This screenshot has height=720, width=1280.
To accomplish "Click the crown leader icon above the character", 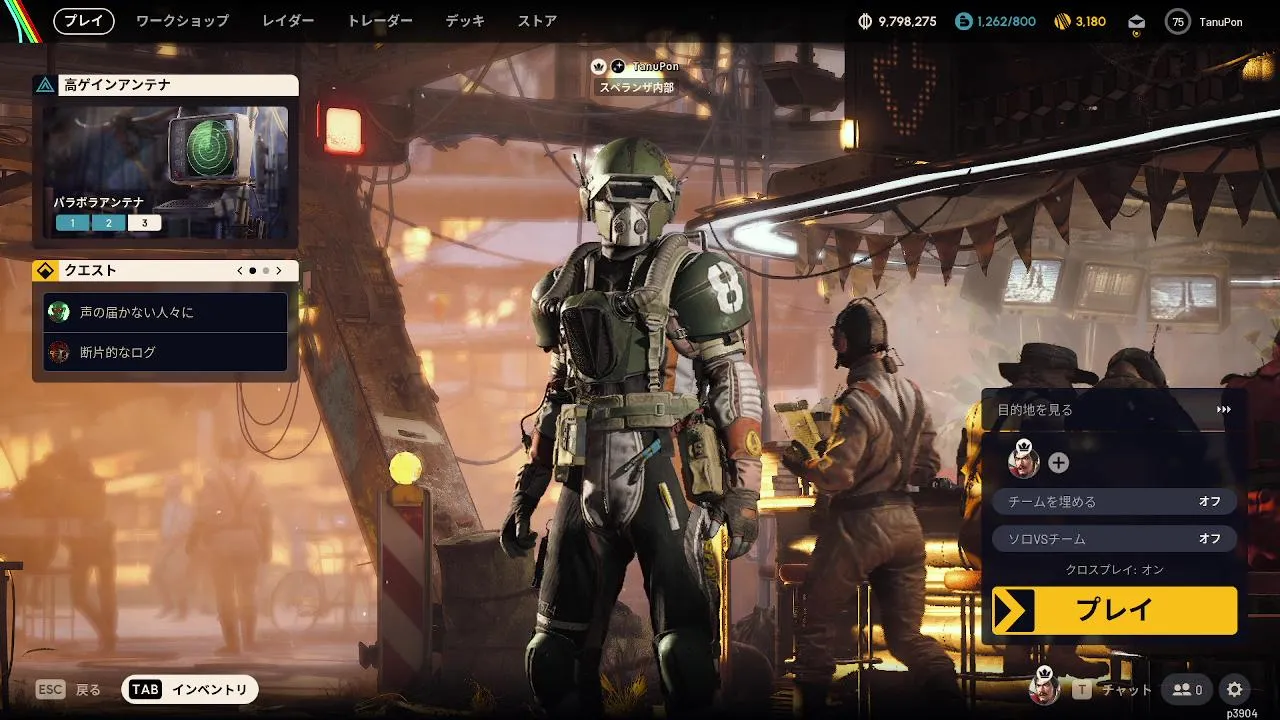I will click(x=599, y=66).
